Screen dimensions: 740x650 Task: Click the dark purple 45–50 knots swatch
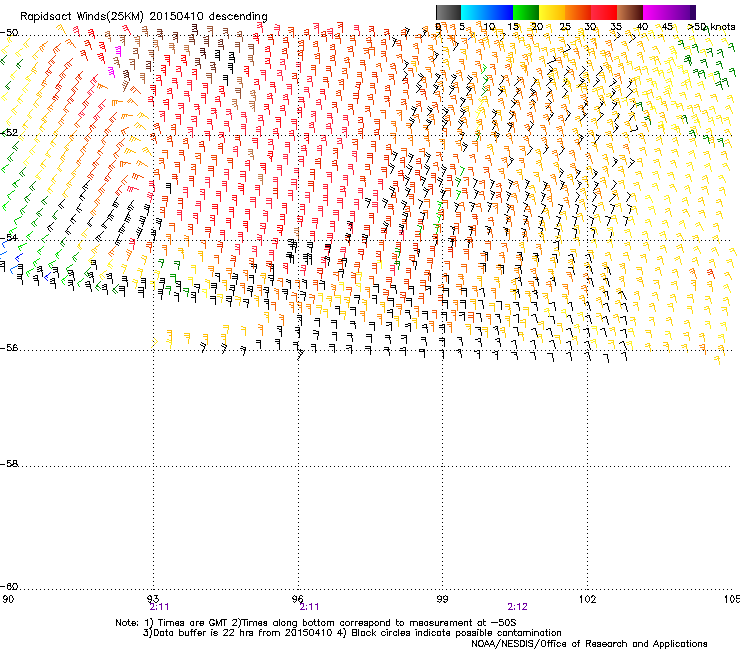682,12
